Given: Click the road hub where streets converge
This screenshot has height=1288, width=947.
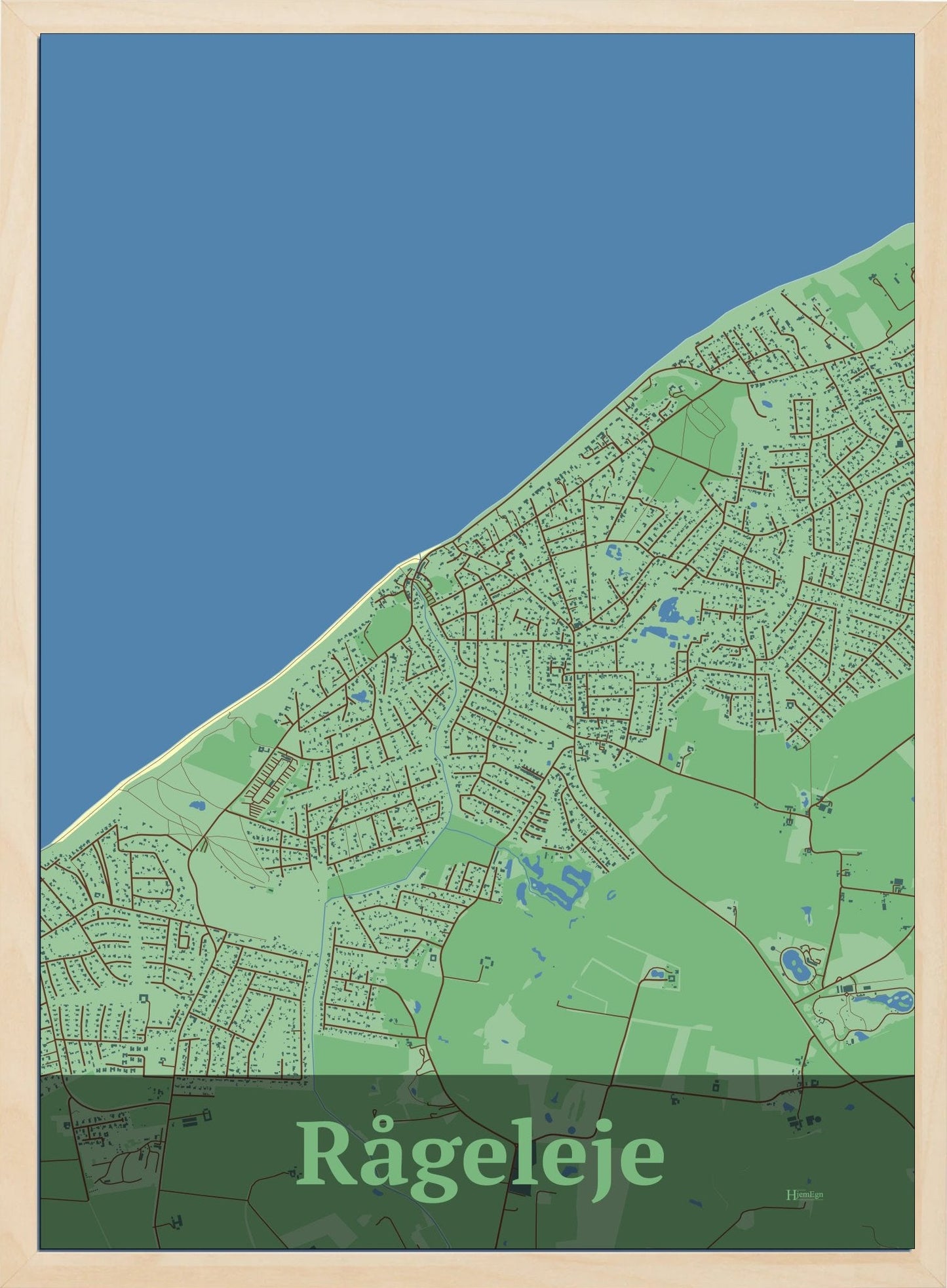Looking at the screenshot, I should click(574, 626).
